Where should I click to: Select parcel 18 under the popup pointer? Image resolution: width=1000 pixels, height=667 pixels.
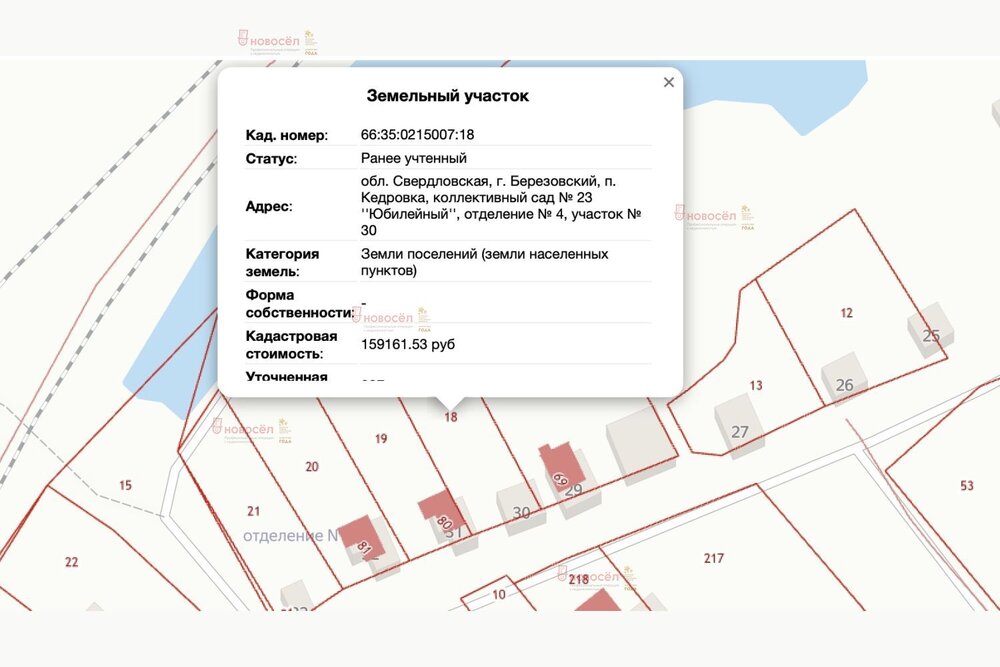(451, 416)
